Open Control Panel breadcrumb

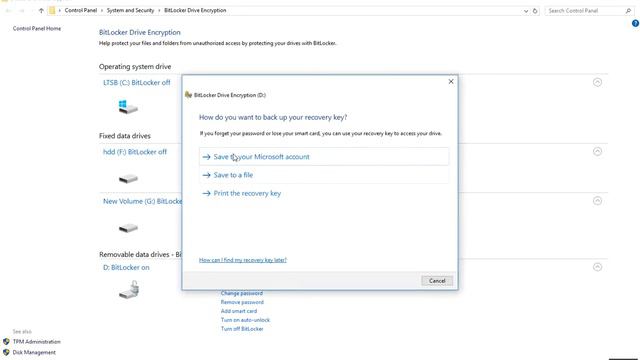[80, 11]
